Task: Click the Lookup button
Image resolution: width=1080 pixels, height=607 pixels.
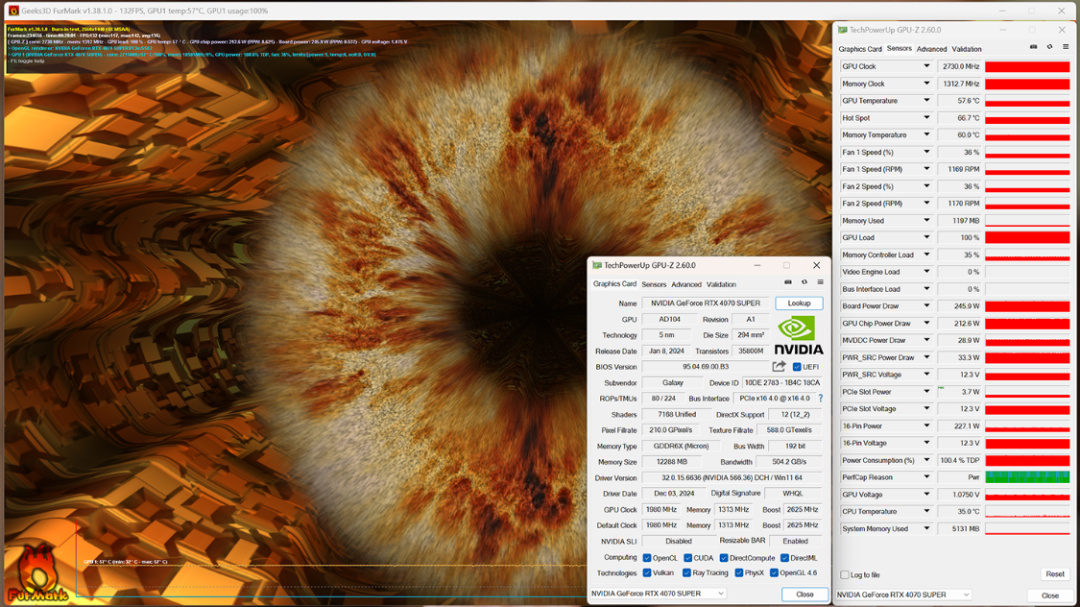Action: 799,303
